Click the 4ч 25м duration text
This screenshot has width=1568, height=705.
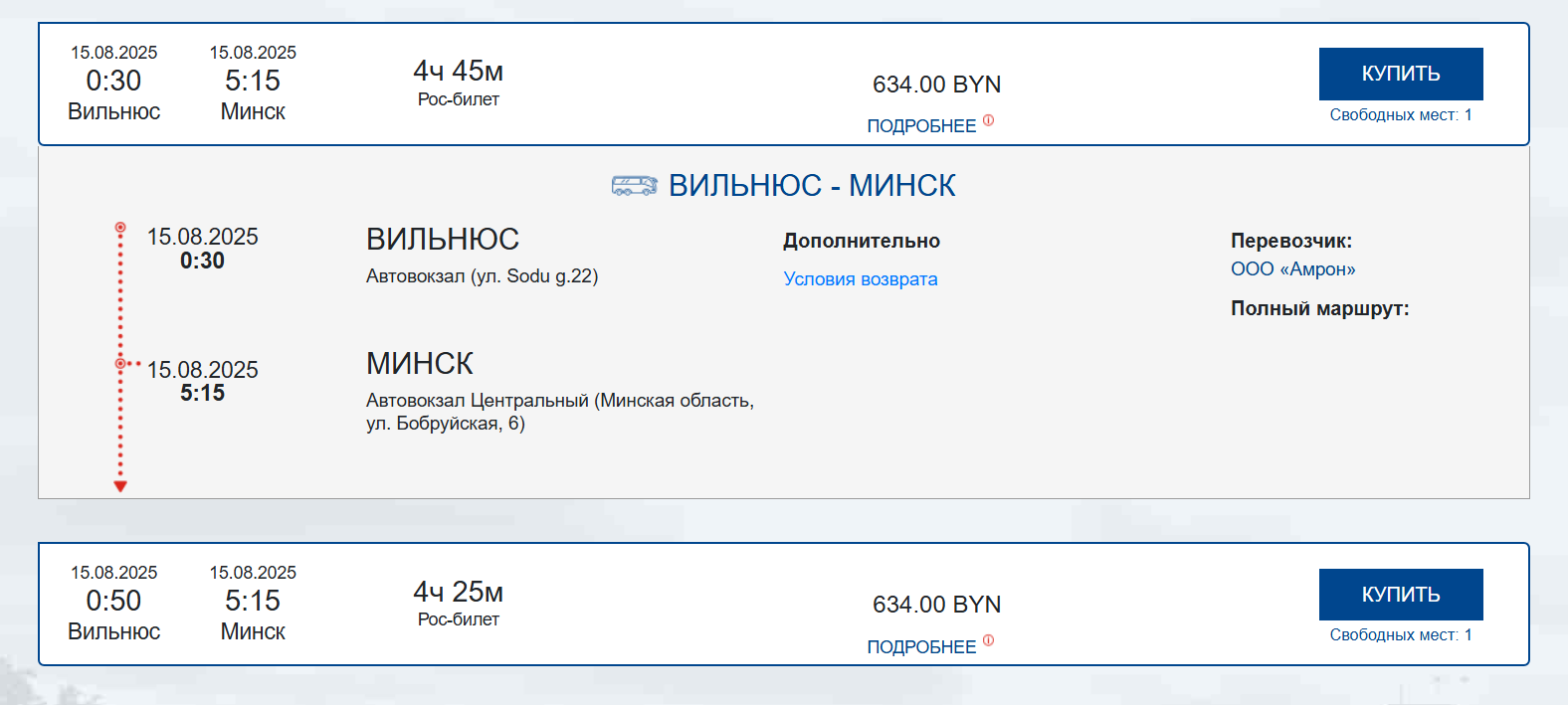pyautogui.click(x=458, y=592)
